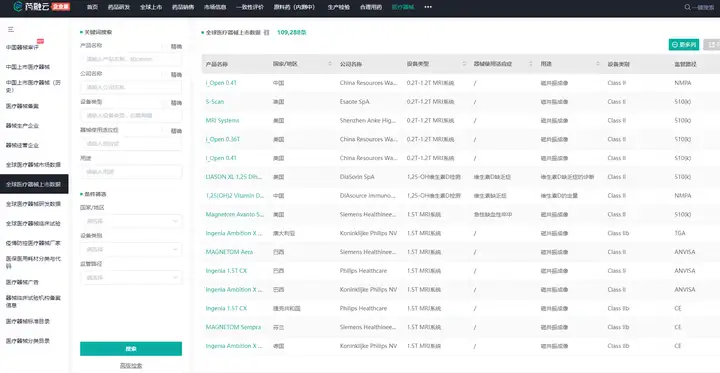Screen dimensions: 720x373
Task: Open 全球上市 top menu
Action: pos(151,7)
